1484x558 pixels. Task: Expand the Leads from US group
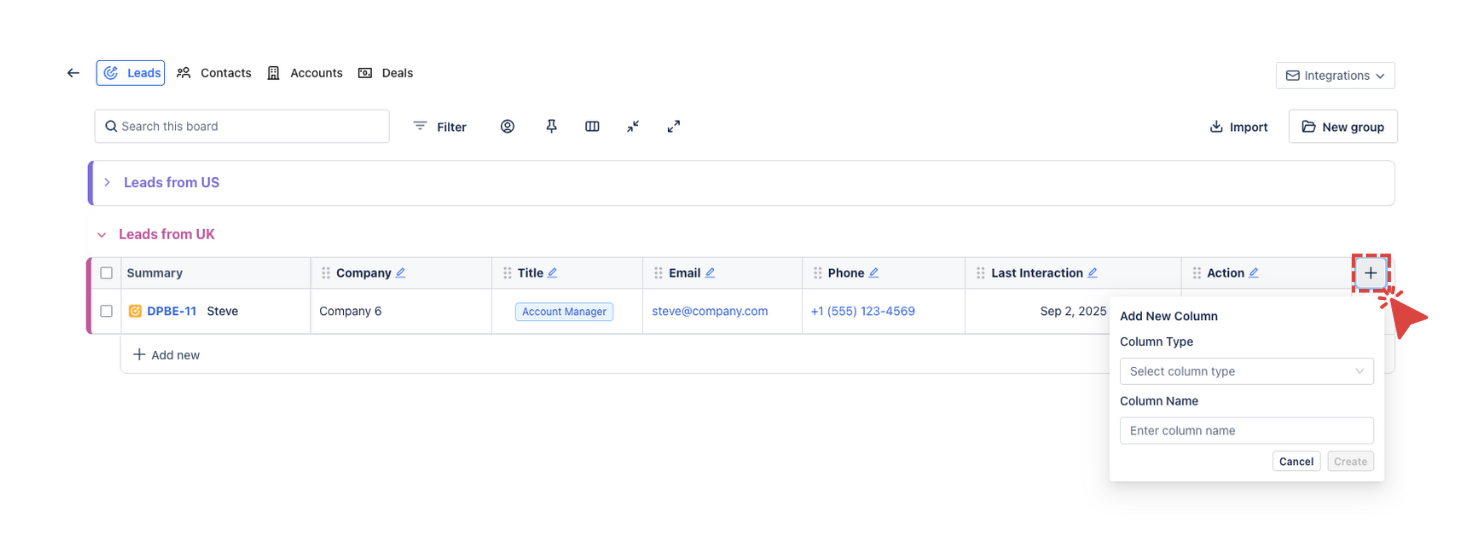point(107,183)
